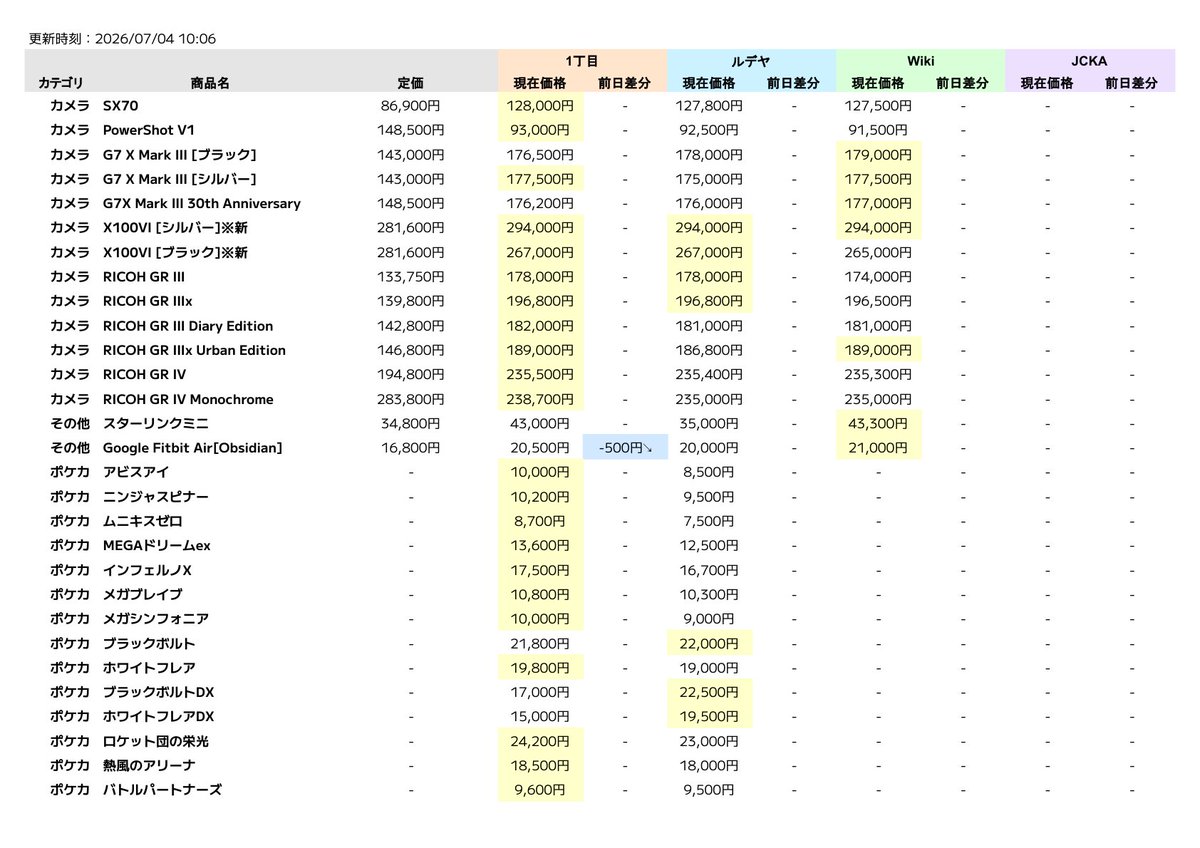Select RICOH GR IIIx Urban Edition name
Viewport: 1200px width, 848px height.
point(194,351)
